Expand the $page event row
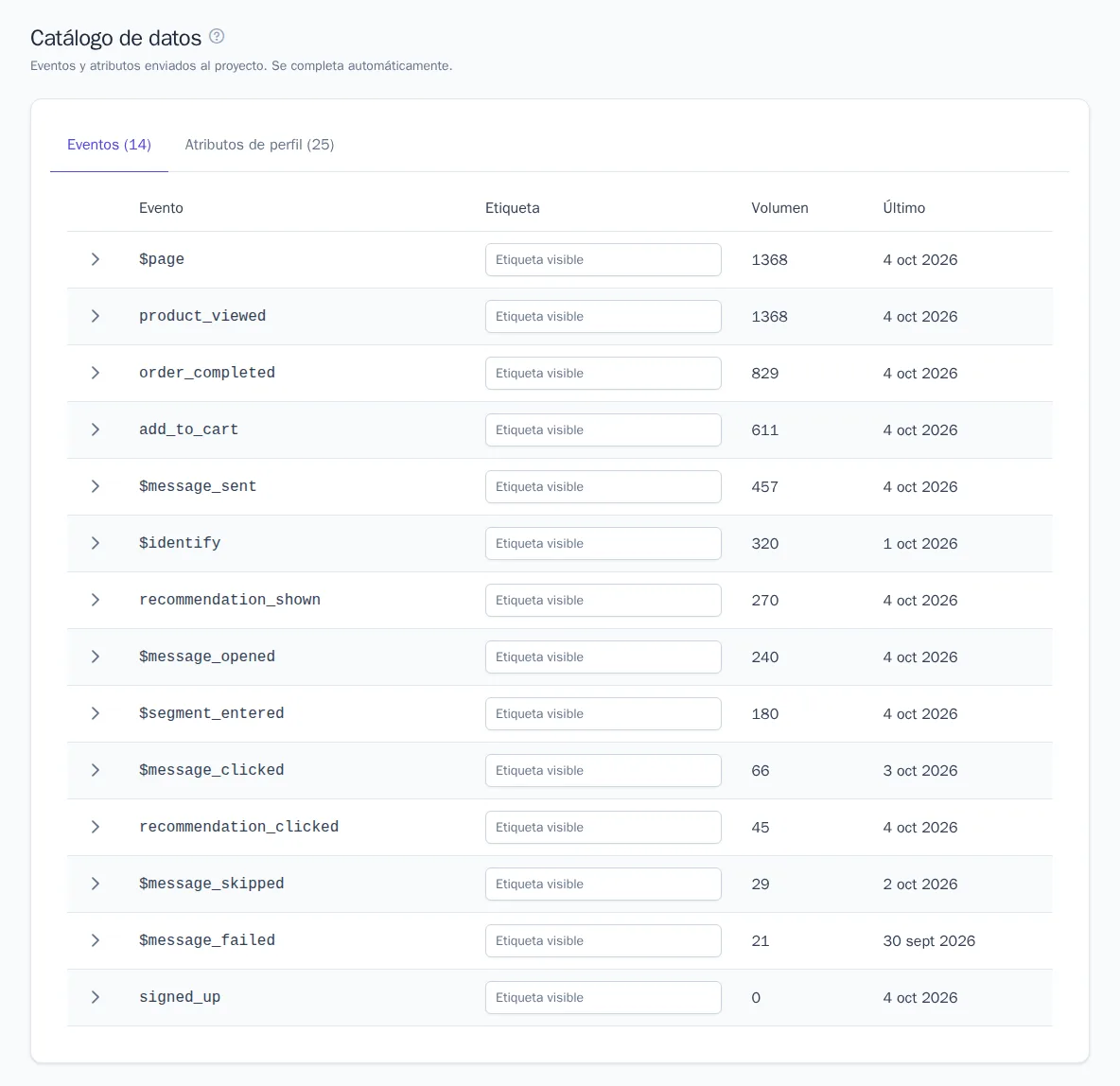1120x1086 pixels. [x=95, y=259]
